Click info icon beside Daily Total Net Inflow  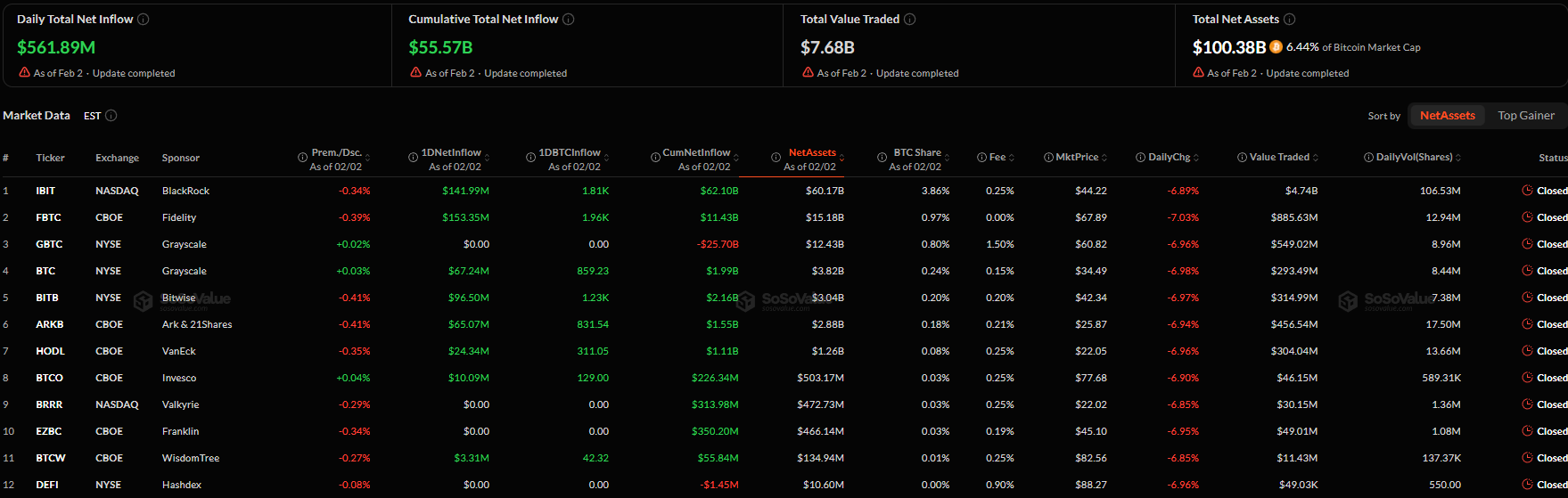144,20
